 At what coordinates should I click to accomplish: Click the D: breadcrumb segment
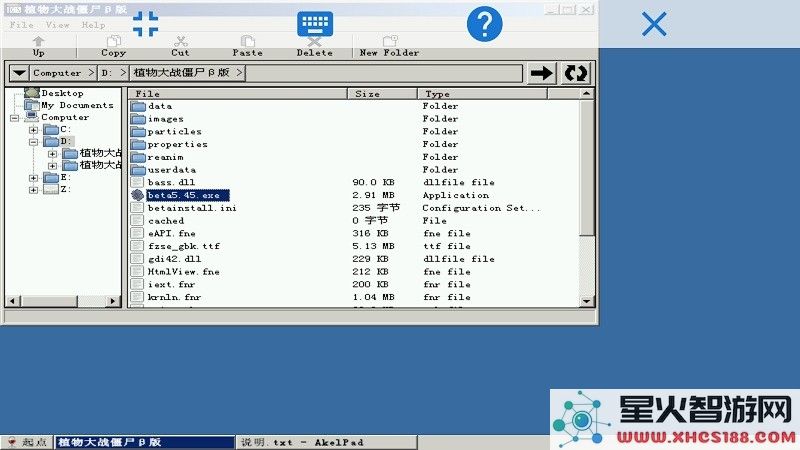pyautogui.click(x=107, y=73)
